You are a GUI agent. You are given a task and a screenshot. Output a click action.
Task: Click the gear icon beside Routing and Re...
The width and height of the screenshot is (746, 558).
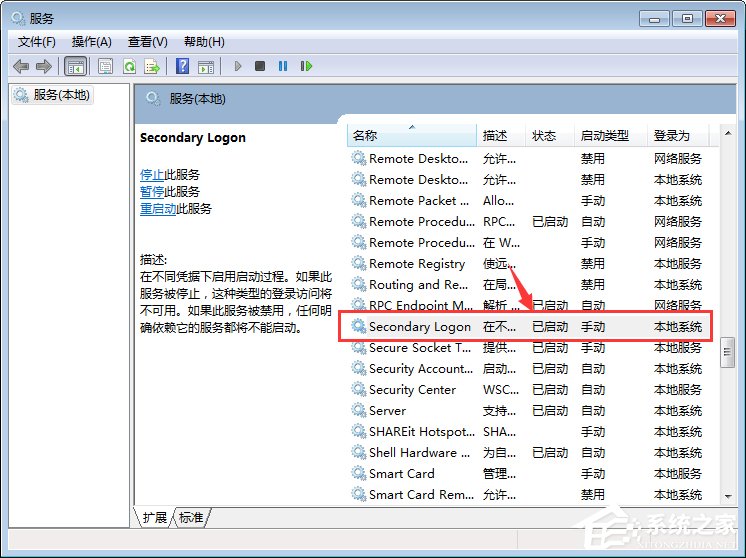358,284
